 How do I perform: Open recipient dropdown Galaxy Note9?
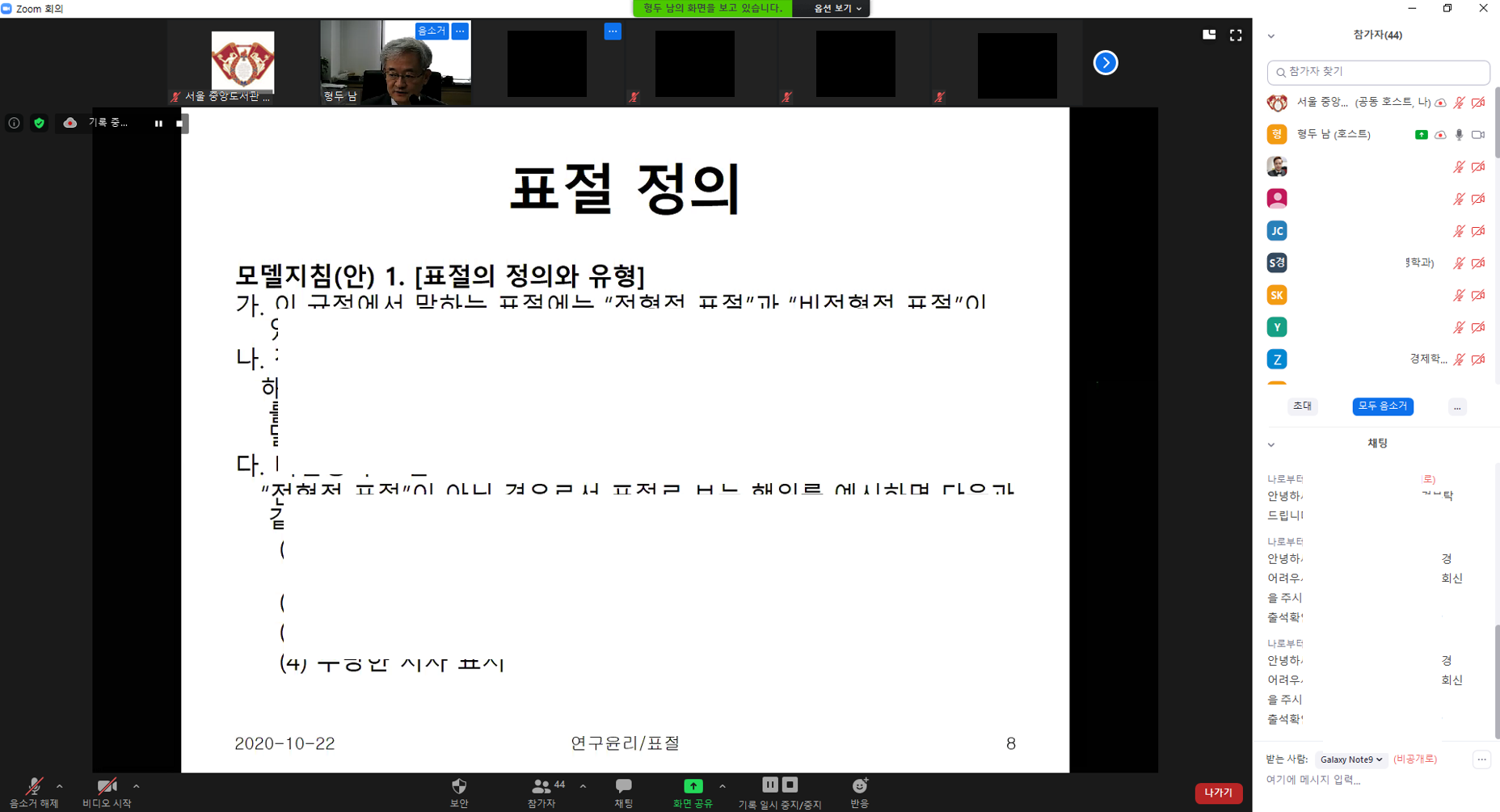[1350, 759]
